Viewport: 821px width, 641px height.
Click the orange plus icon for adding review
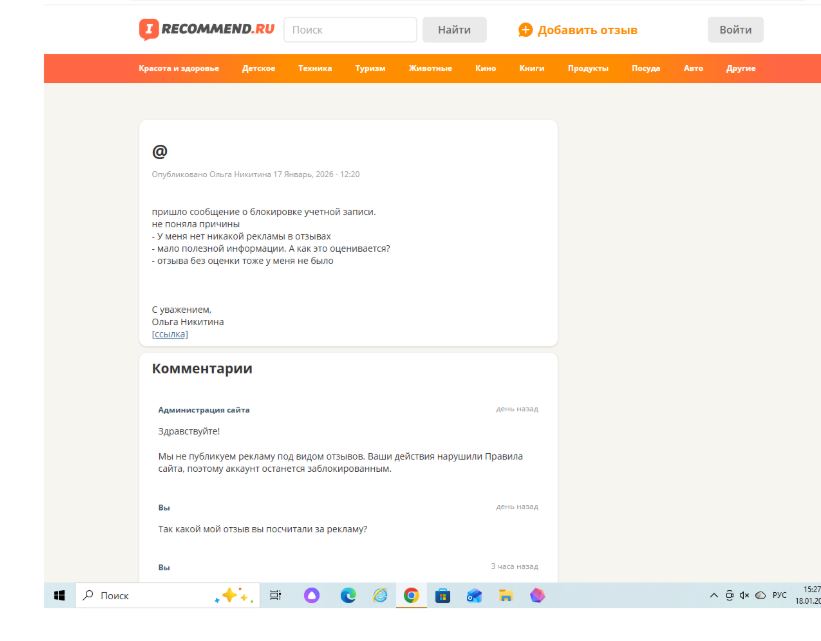pyautogui.click(x=525, y=30)
